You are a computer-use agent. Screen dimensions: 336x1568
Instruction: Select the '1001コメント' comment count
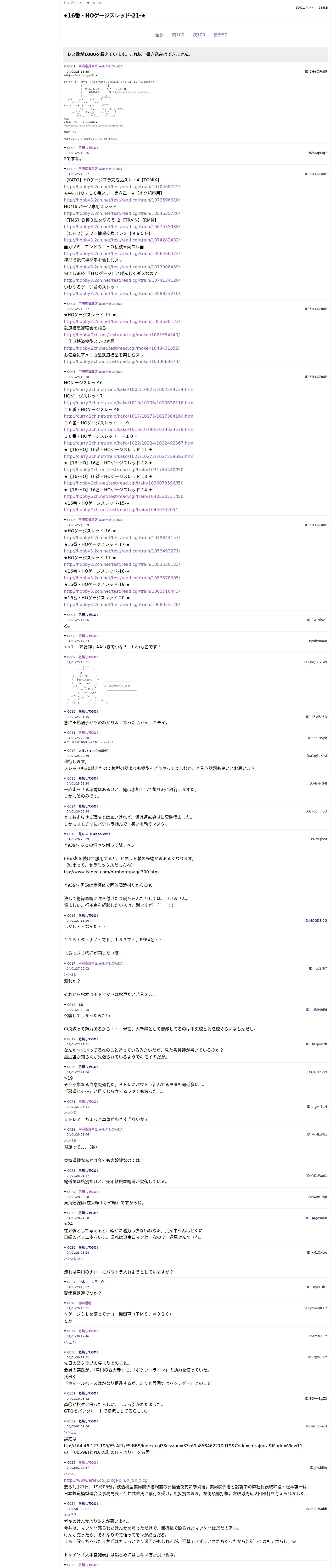(x=304, y=8)
